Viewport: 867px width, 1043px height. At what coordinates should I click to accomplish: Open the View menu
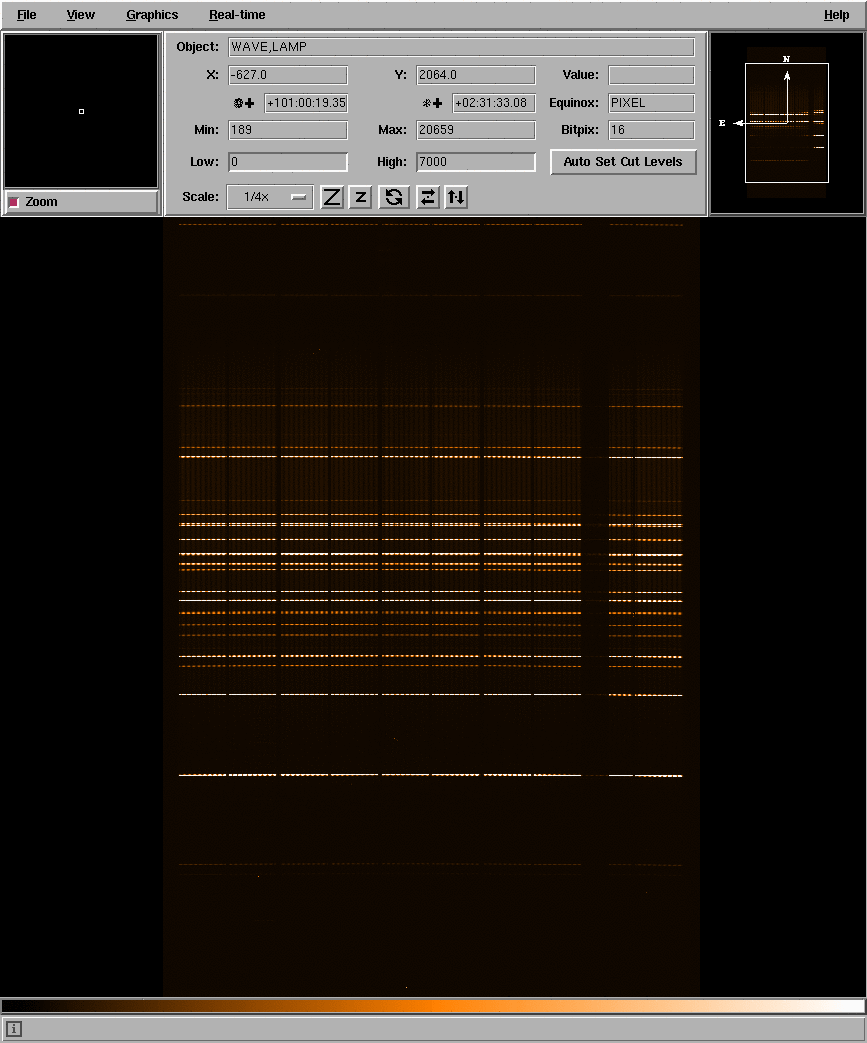[x=81, y=15]
